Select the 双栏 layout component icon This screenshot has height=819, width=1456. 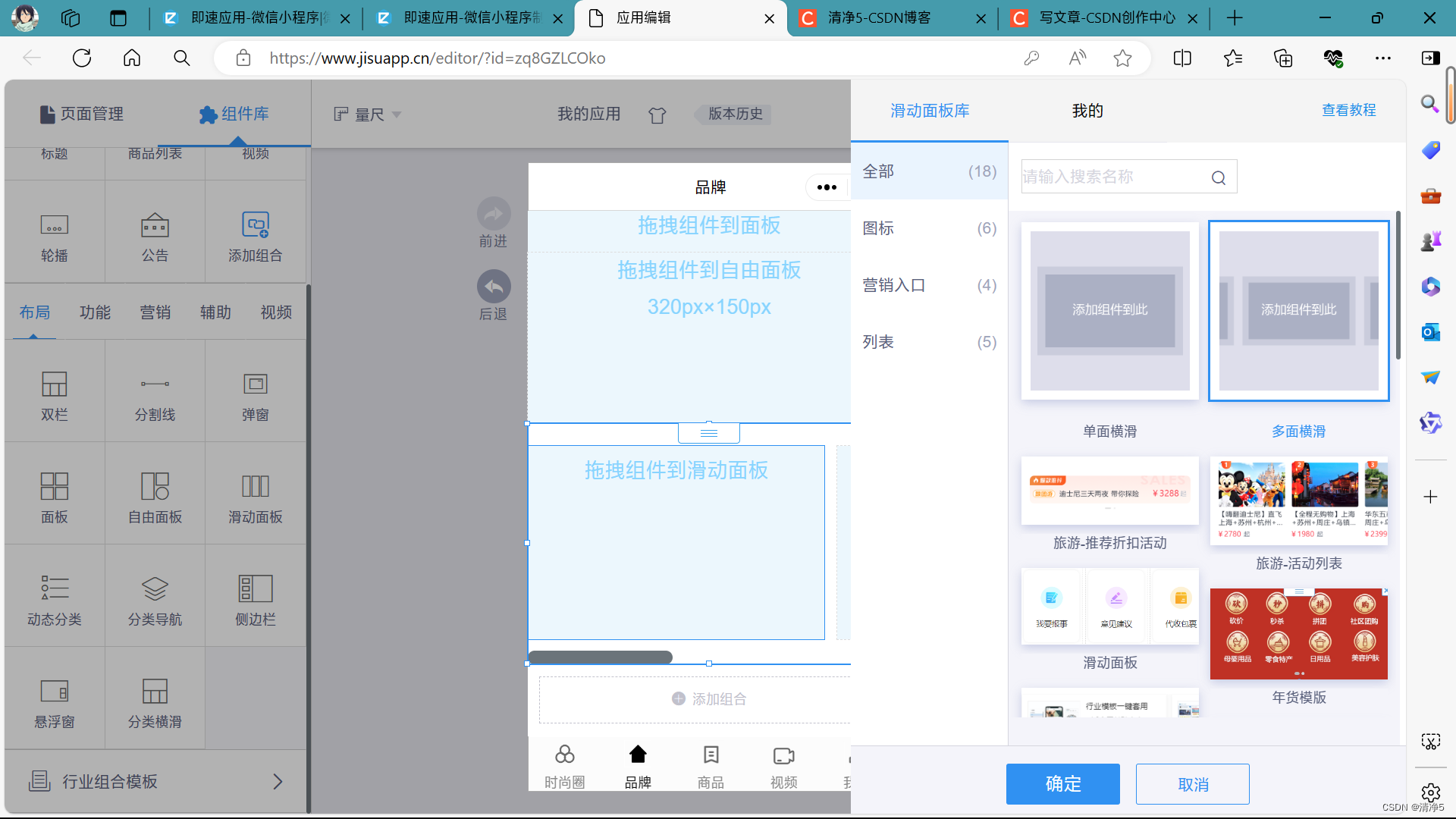coord(54,384)
